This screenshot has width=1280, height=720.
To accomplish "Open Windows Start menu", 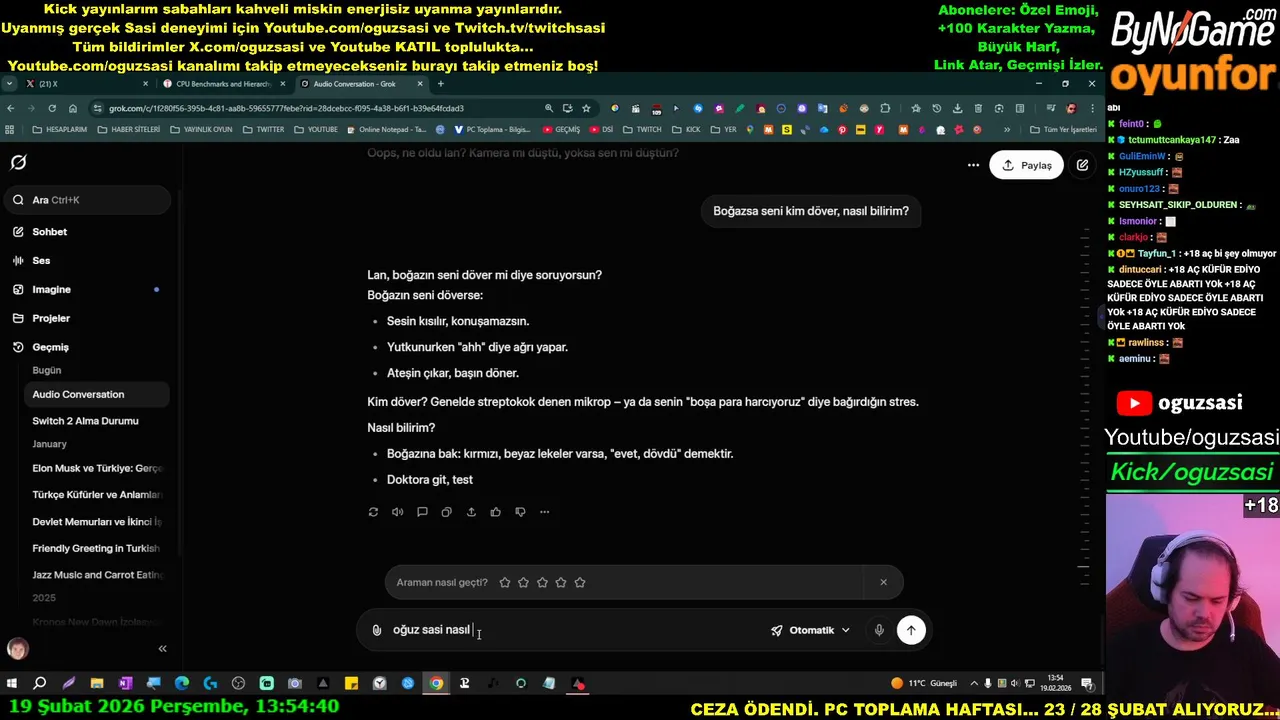I will tap(12, 684).
